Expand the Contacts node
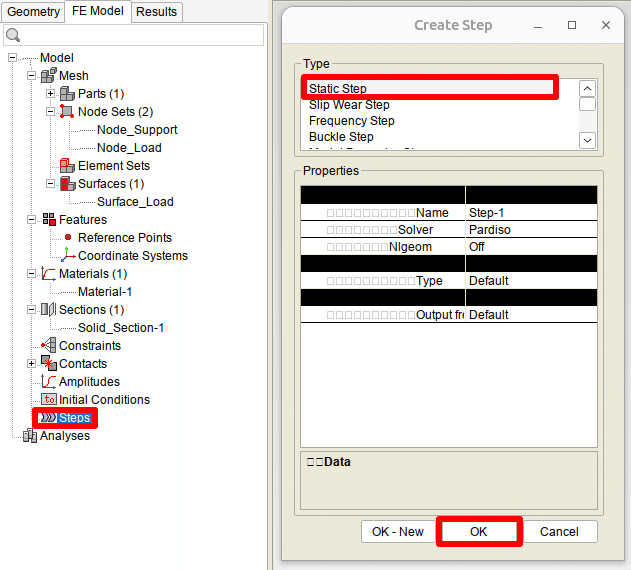The width and height of the screenshot is (631, 570). [31, 363]
